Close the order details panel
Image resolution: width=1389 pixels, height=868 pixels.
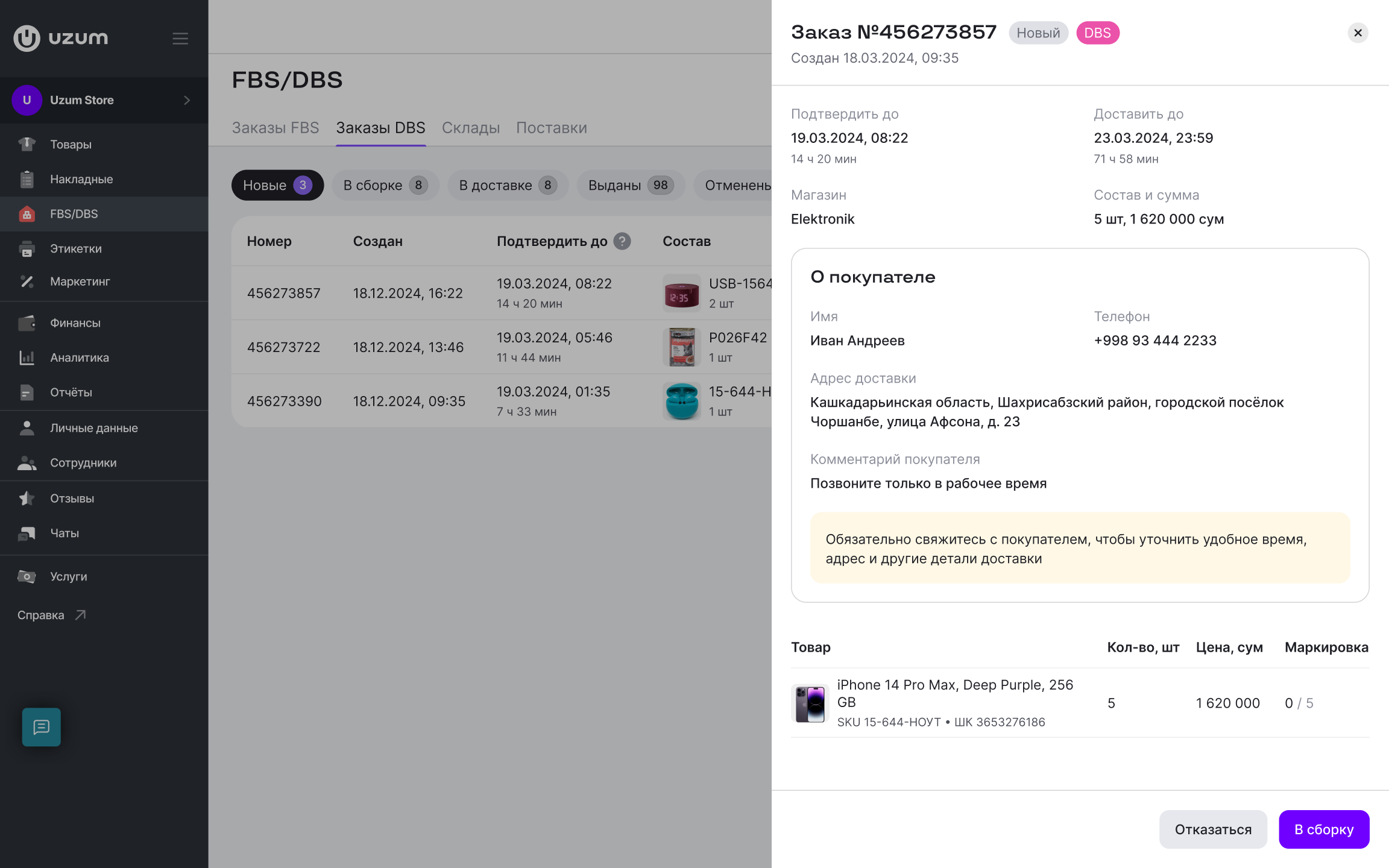click(x=1358, y=33)
